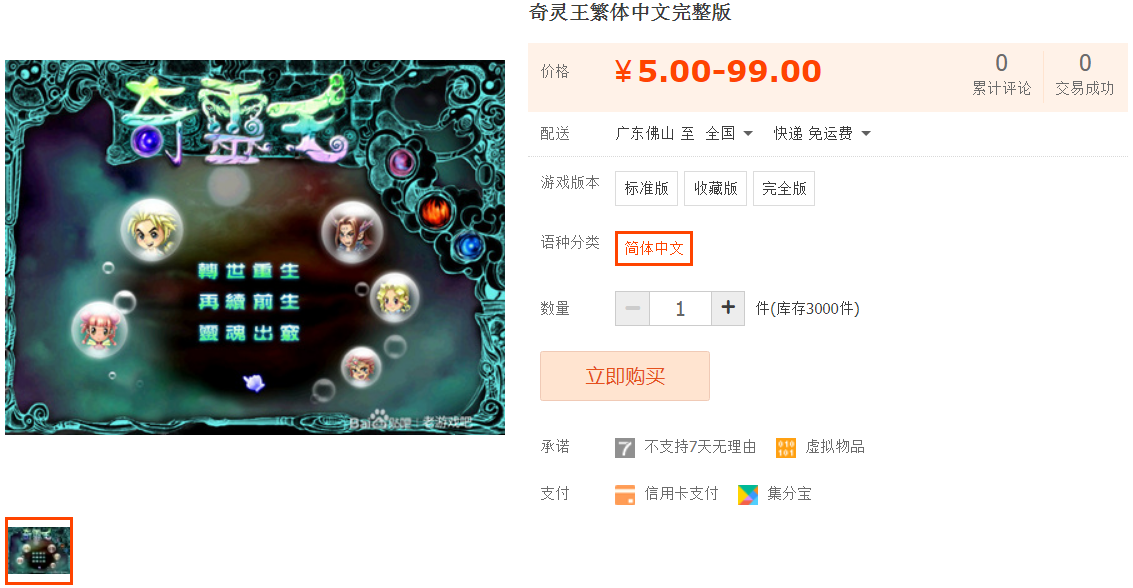Image resolution: width=1133 pixels, height=588 pixels.
Task: Expand the 快递 免运费 shipping dropdown
Action: (x=822, y=134)
